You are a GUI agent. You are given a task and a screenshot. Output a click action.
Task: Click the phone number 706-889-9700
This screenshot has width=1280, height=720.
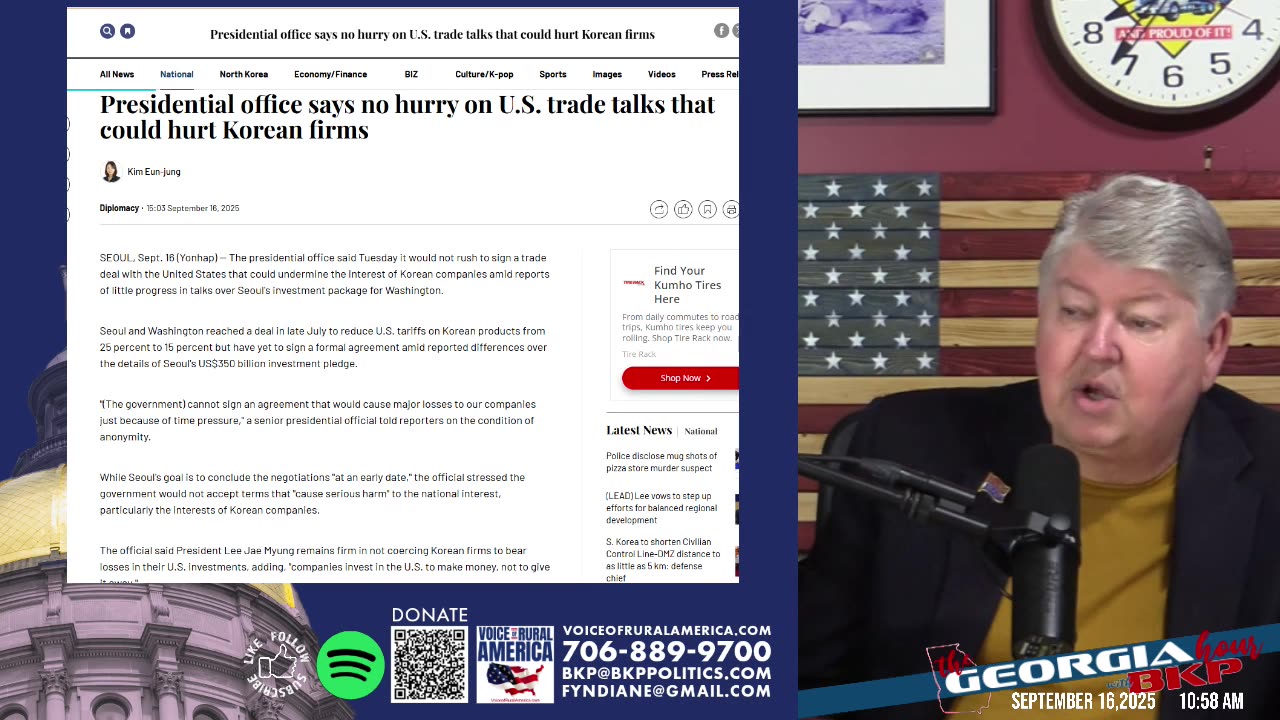tap(667, 652)
